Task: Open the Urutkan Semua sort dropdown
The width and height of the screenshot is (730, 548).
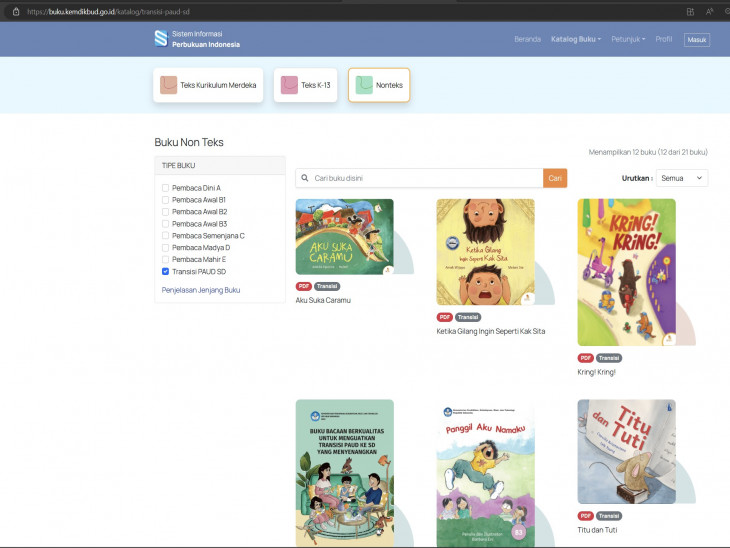Action: coord(683,178)
